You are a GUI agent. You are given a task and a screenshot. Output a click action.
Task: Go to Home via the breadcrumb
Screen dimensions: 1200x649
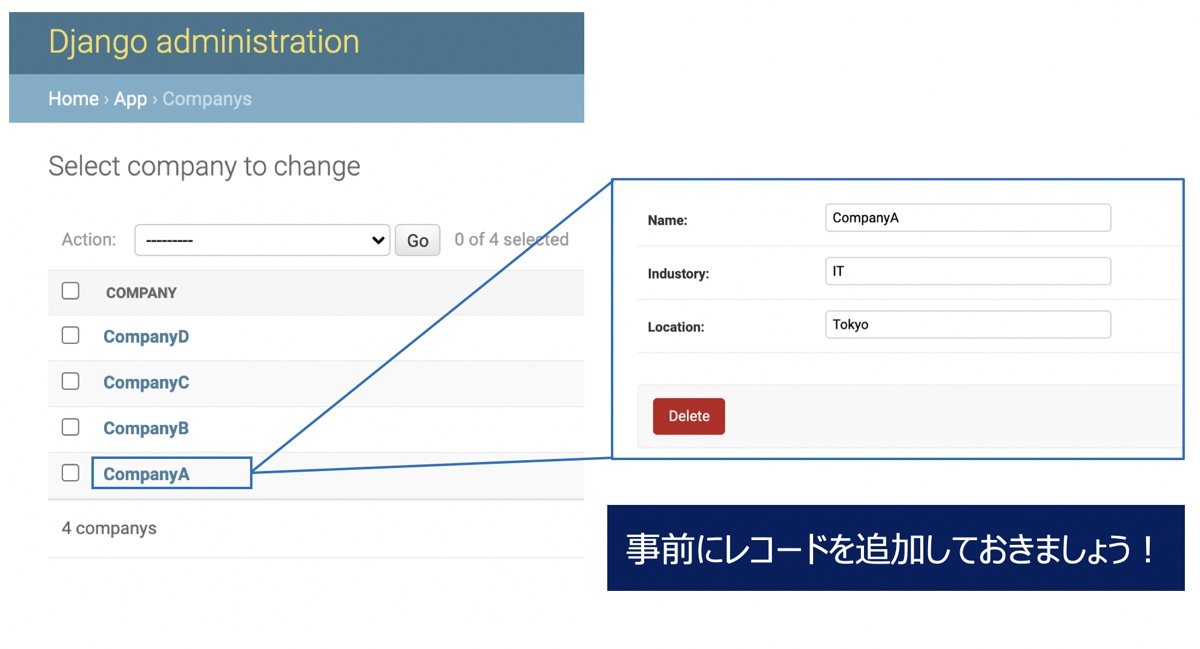coord(73,98)
